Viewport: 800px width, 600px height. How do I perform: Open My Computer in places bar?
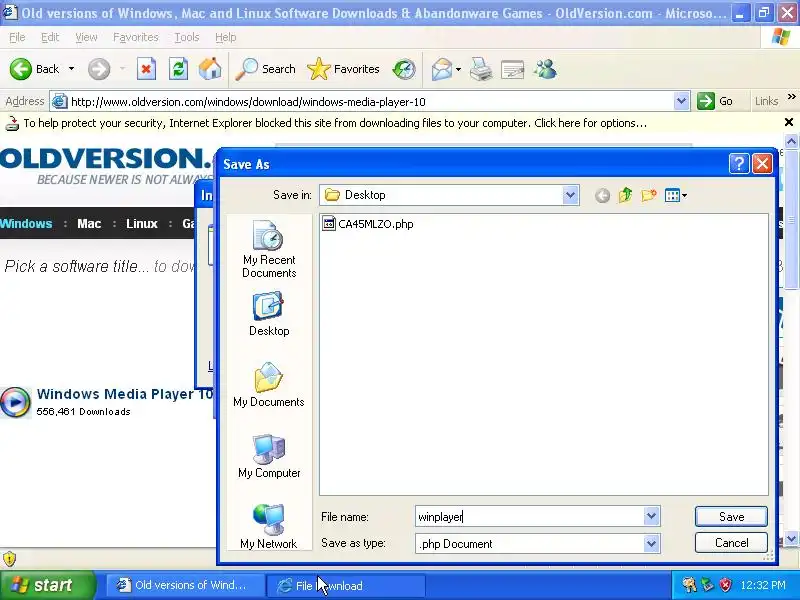point(269,456)
